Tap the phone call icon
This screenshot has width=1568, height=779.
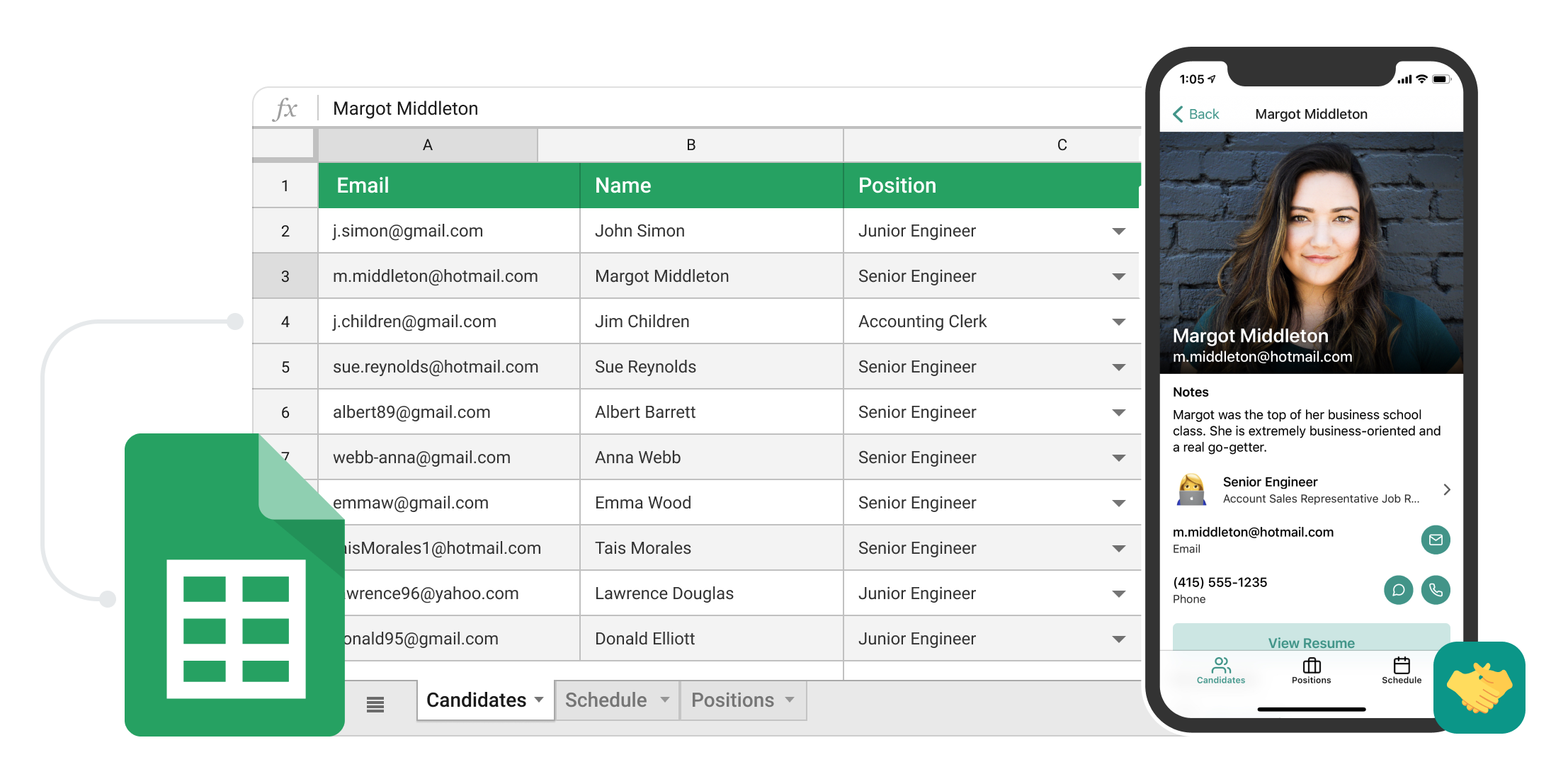click(x=1435, y=590)
